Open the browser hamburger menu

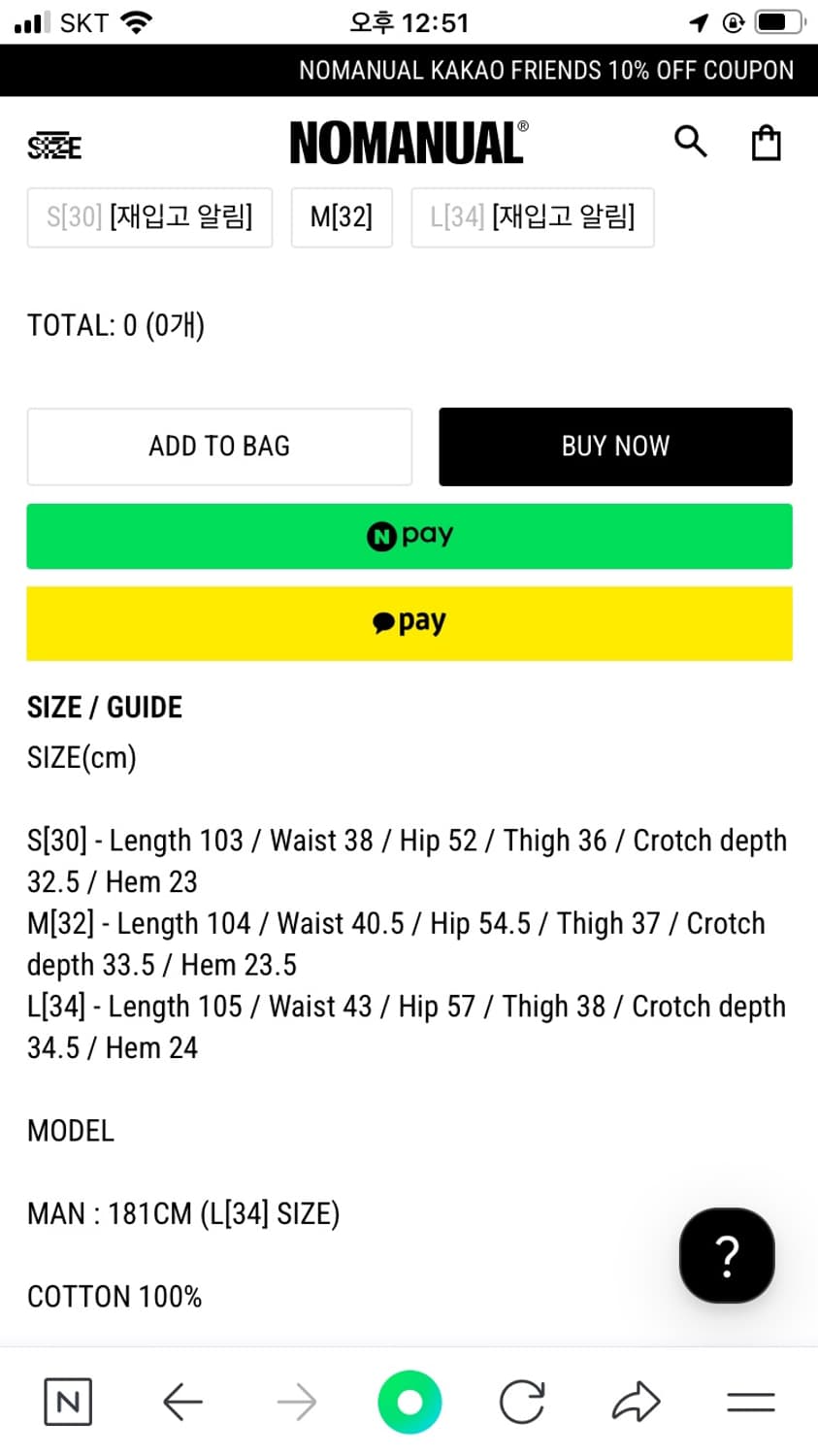(x=750, y=1402)
